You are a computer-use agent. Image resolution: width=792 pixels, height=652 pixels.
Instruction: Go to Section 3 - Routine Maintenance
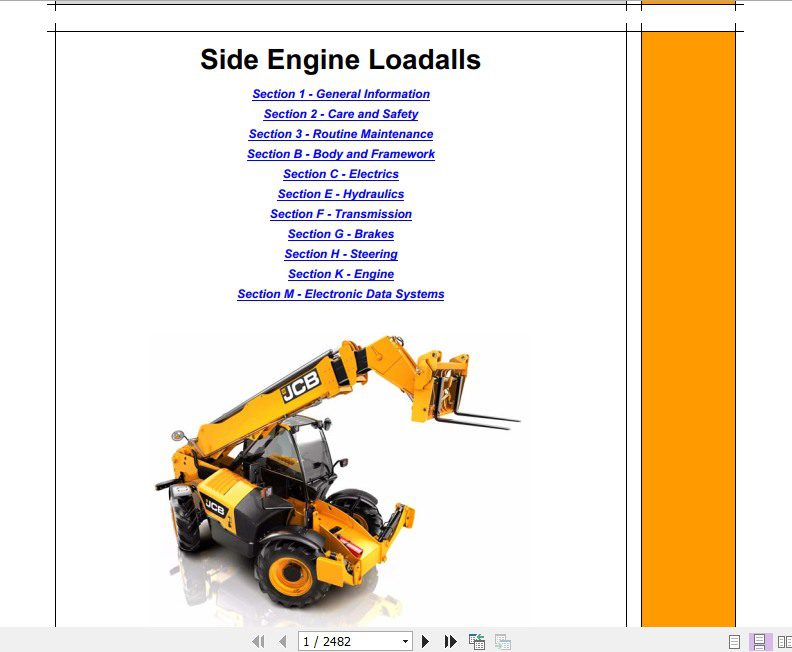pyautogui.click(x=341, y=134)
